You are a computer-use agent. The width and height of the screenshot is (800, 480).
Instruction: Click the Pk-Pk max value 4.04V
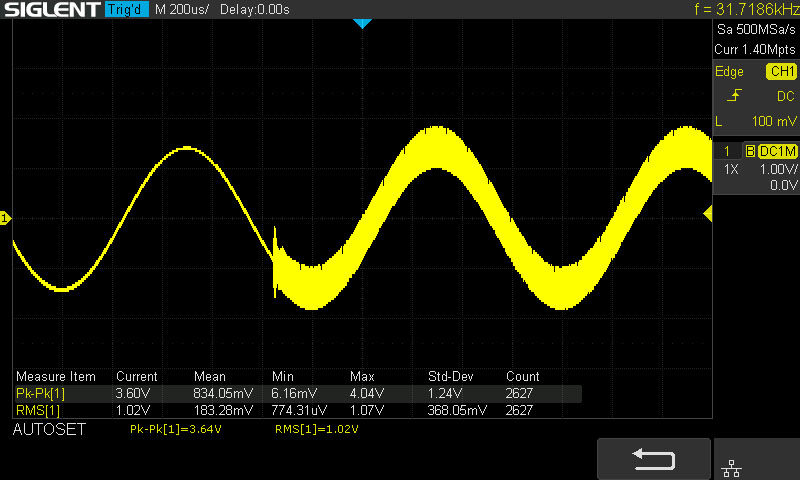tap(367, 393)
